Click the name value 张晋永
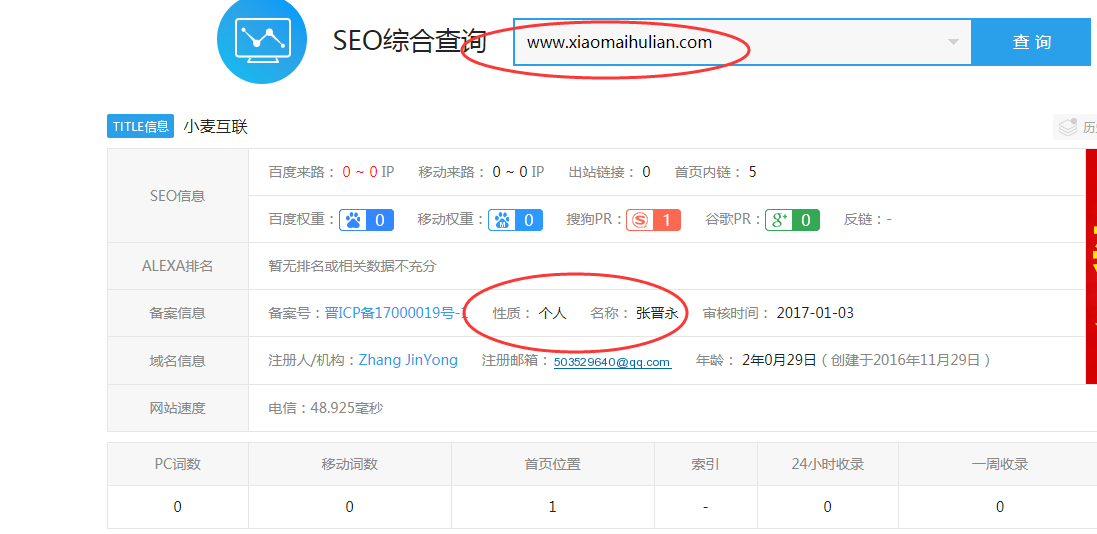This screenshot has width=1097, height=534. click(x=657, y=313)
